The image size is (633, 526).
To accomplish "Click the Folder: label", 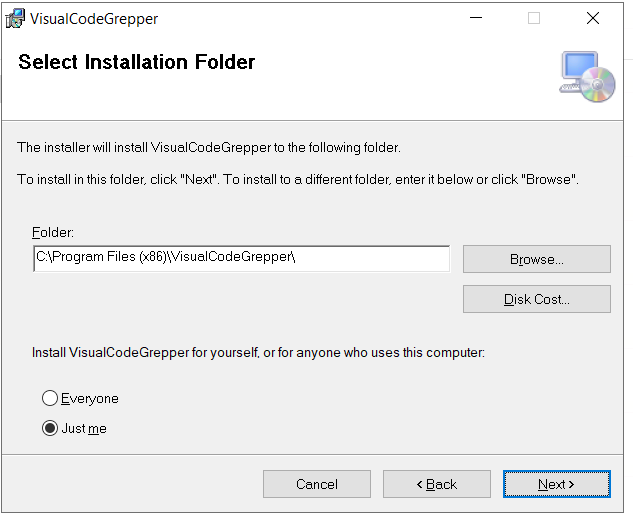I will [53, 232].
